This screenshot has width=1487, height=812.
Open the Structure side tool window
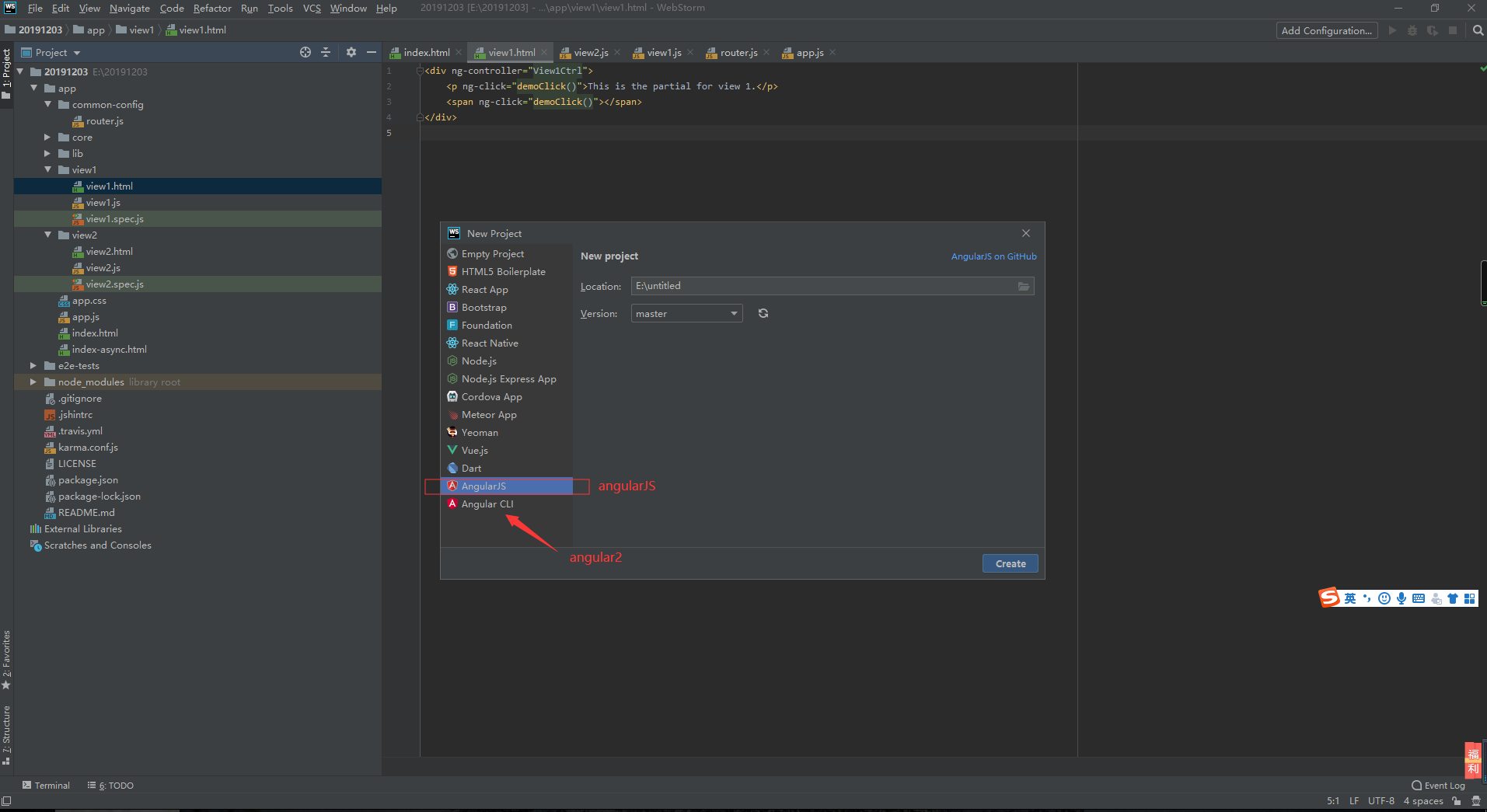point(6,734)
